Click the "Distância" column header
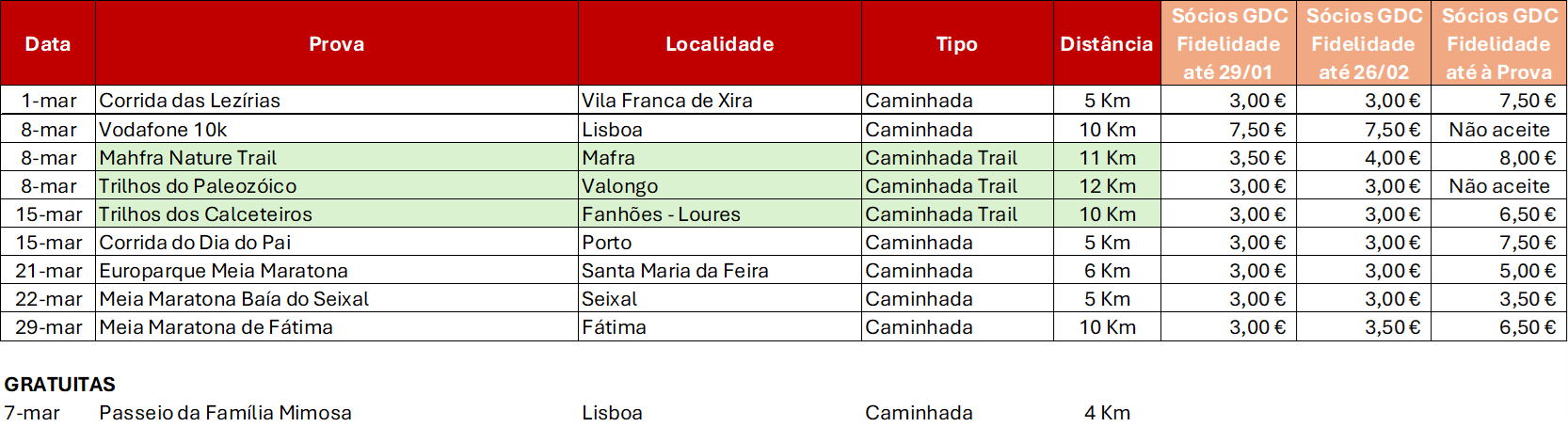This screenshot has height=427, width=1568. point(1106,44)
